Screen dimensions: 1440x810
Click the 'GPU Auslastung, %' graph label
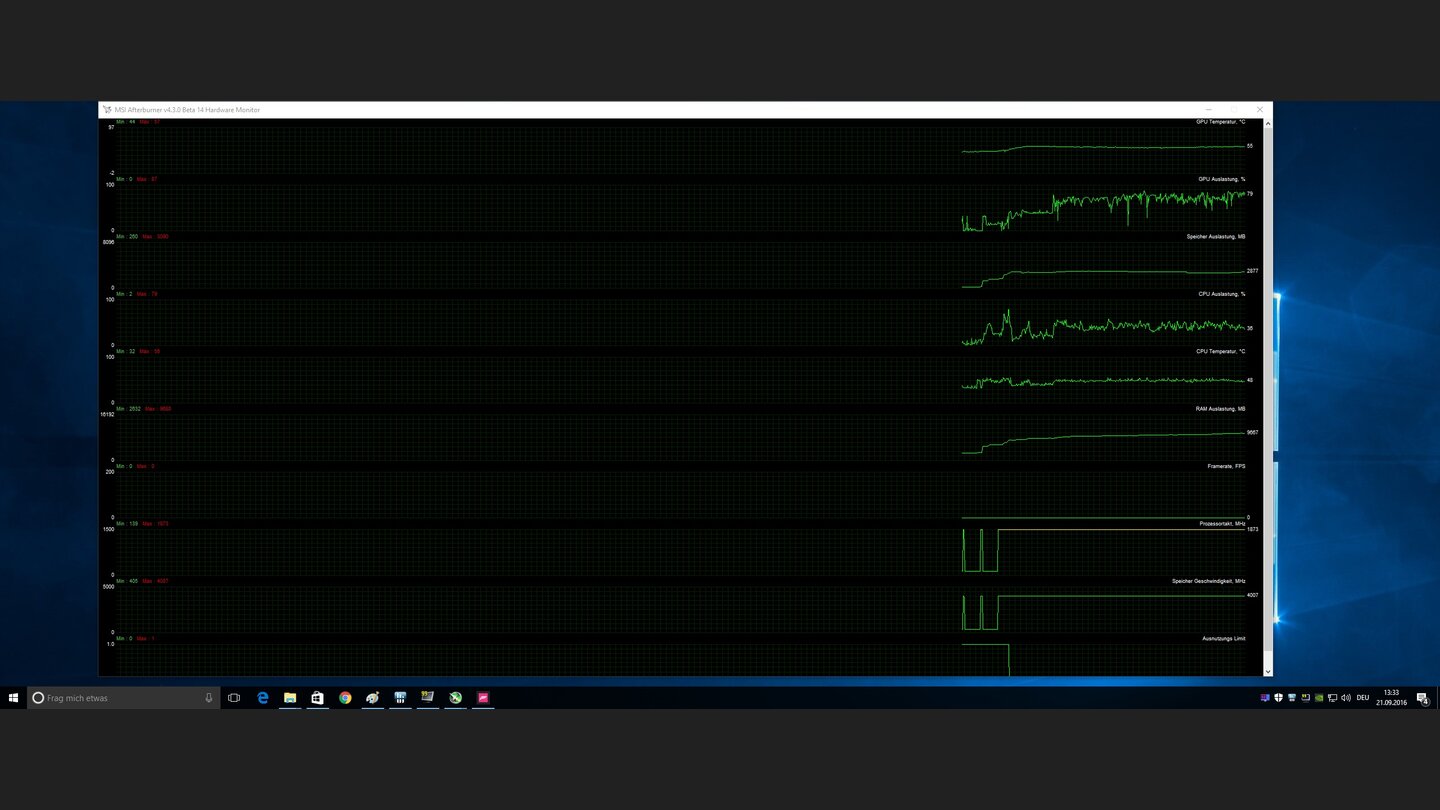1221,179
